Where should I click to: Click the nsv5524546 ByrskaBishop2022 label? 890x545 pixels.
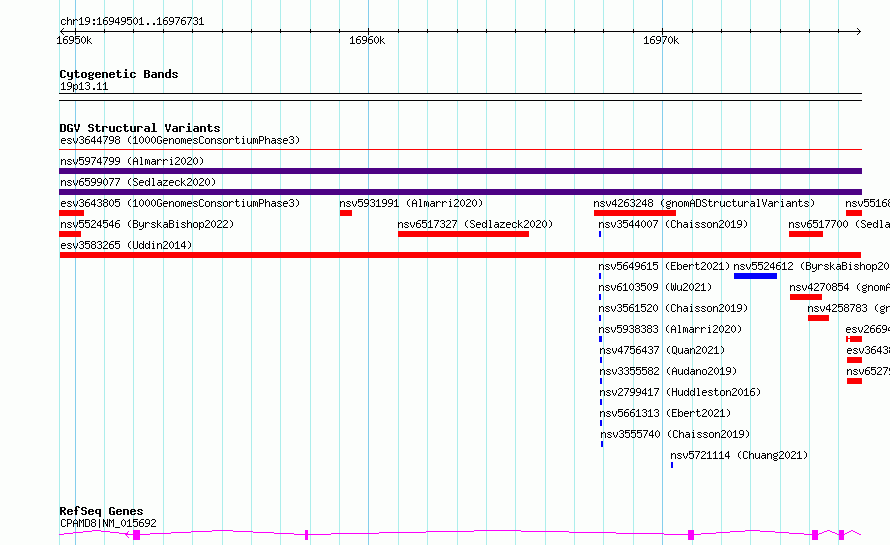[147, 224]
